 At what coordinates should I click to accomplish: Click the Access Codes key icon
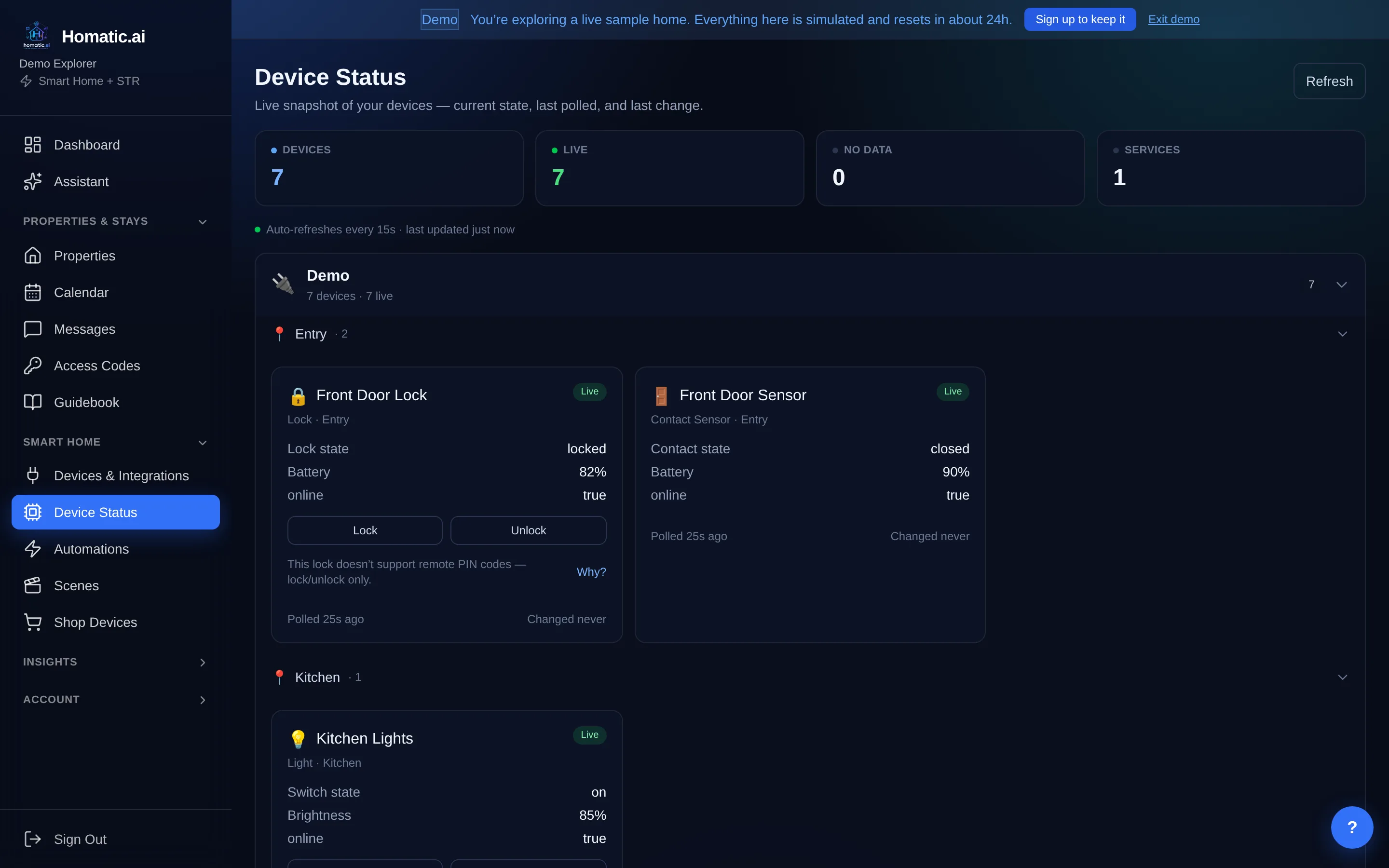click(x=33, y=366)
